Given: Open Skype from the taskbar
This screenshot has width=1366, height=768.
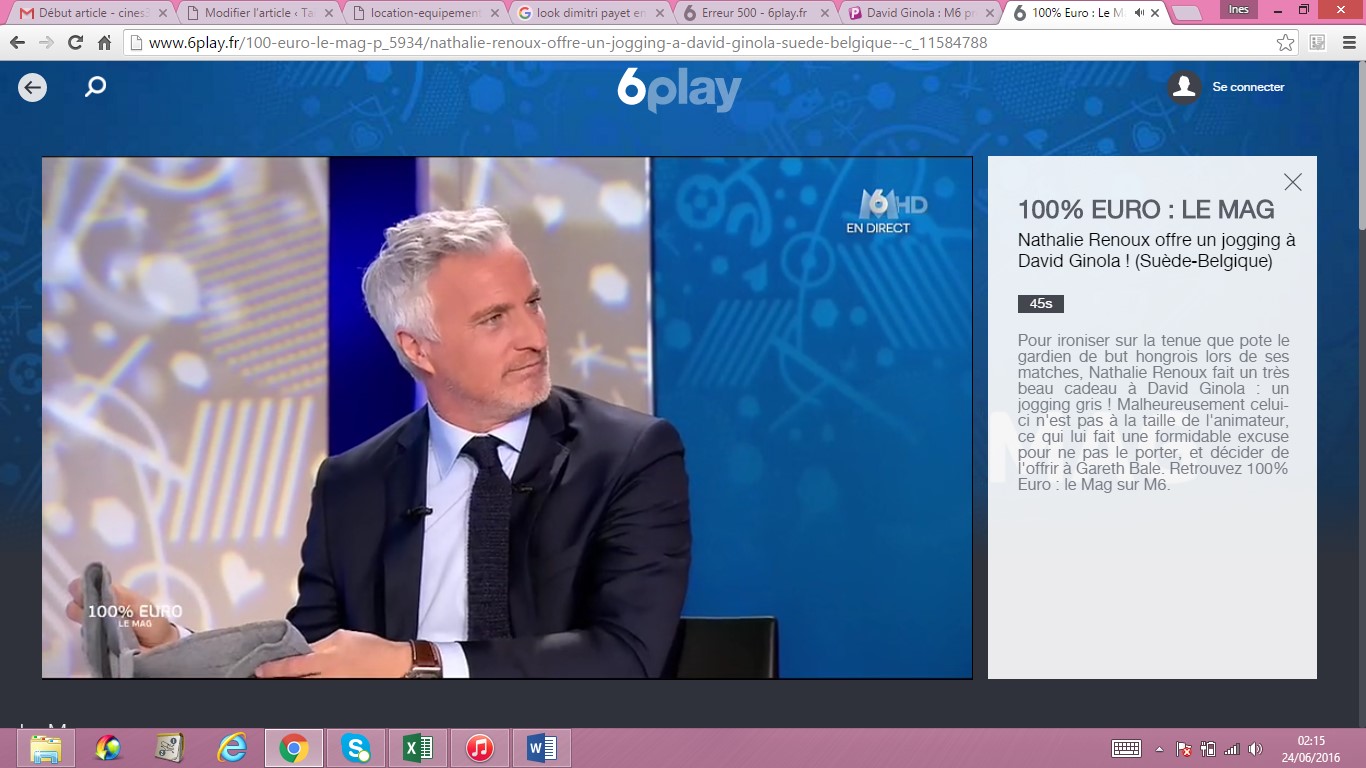Looking at the screenshot, I should pos(355,748).
